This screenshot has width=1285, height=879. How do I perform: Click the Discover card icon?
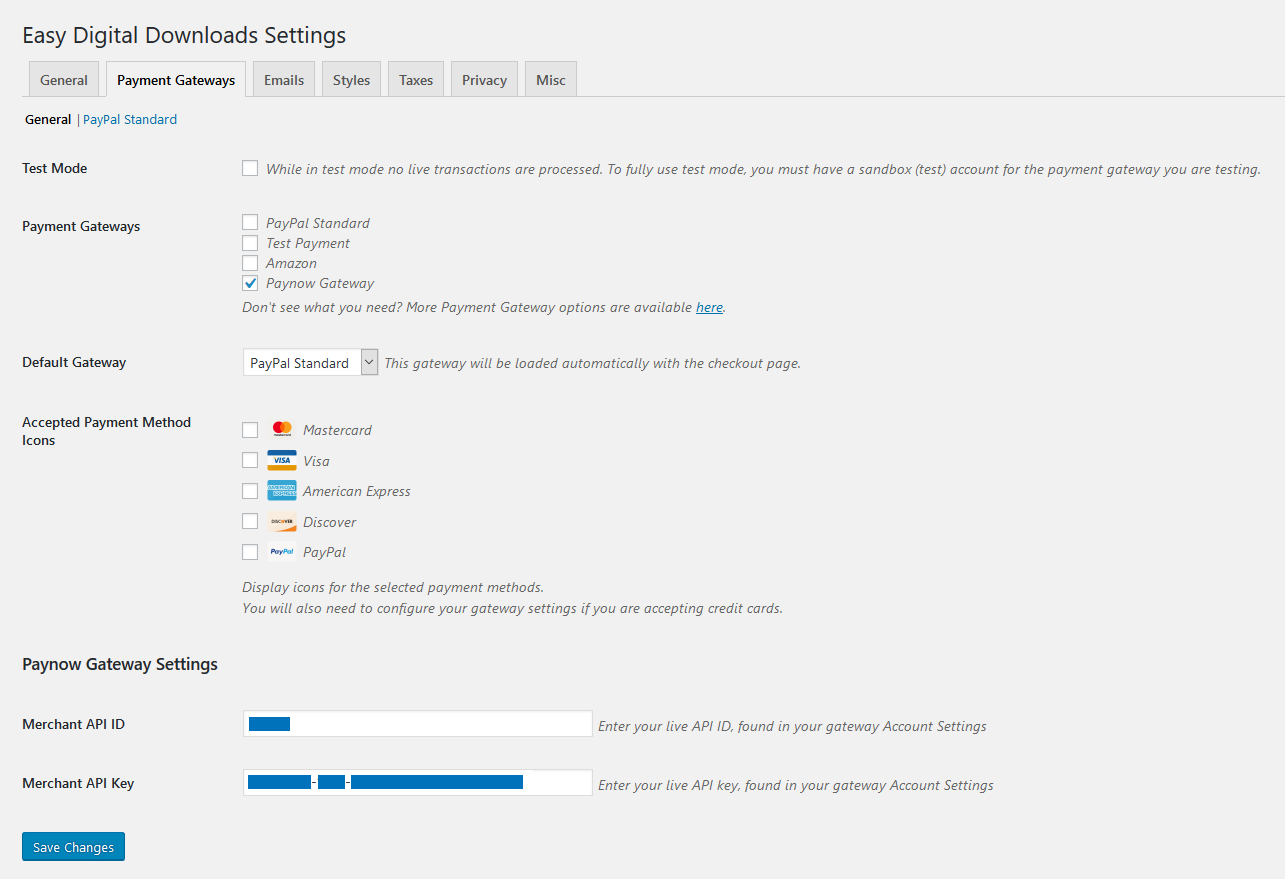(282, 521)
